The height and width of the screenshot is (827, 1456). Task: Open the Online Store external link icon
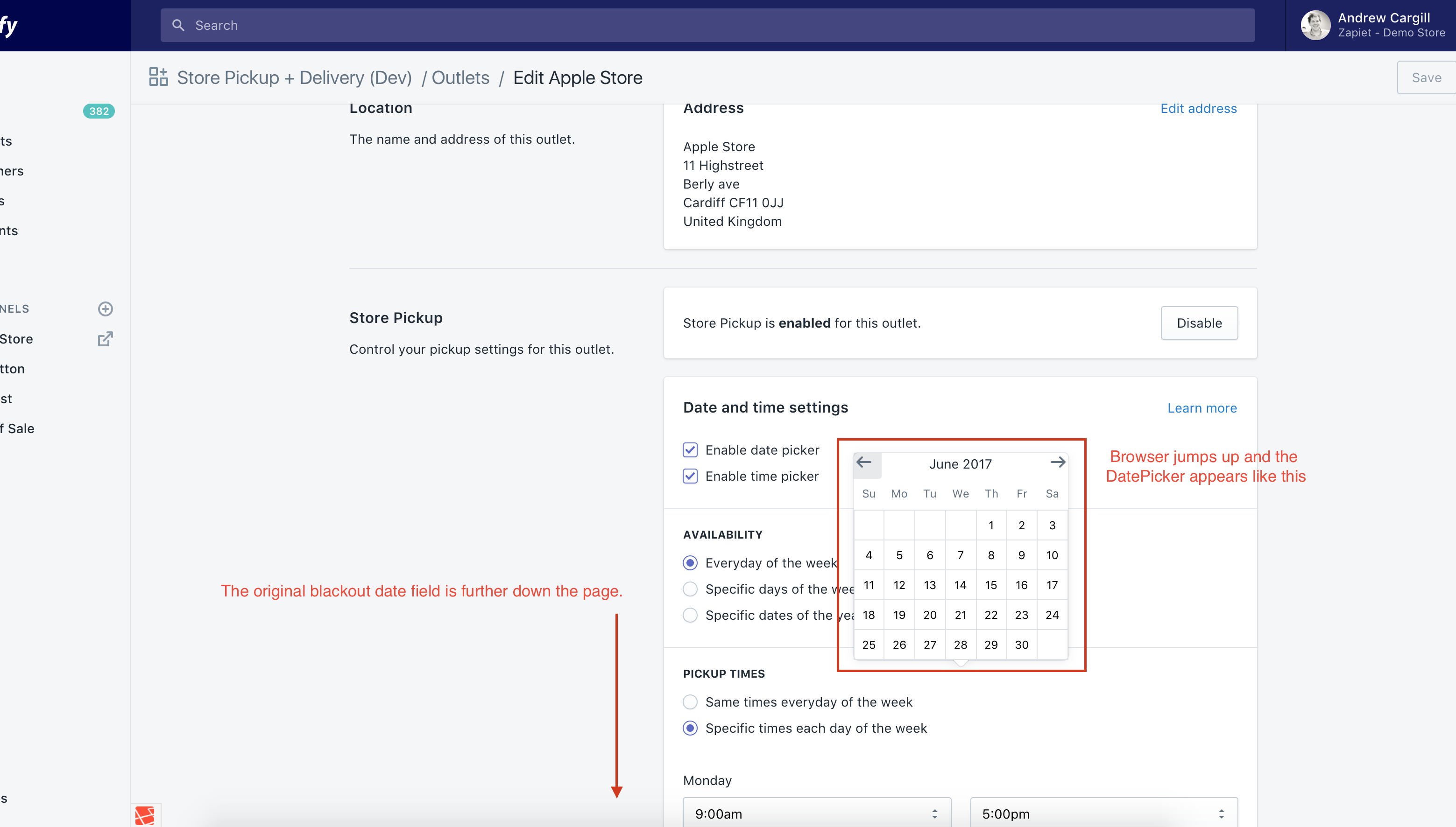click(105, 338)
